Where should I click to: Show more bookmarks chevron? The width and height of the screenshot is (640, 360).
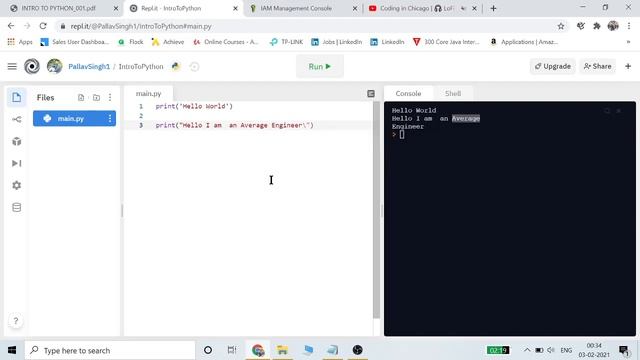628,42
